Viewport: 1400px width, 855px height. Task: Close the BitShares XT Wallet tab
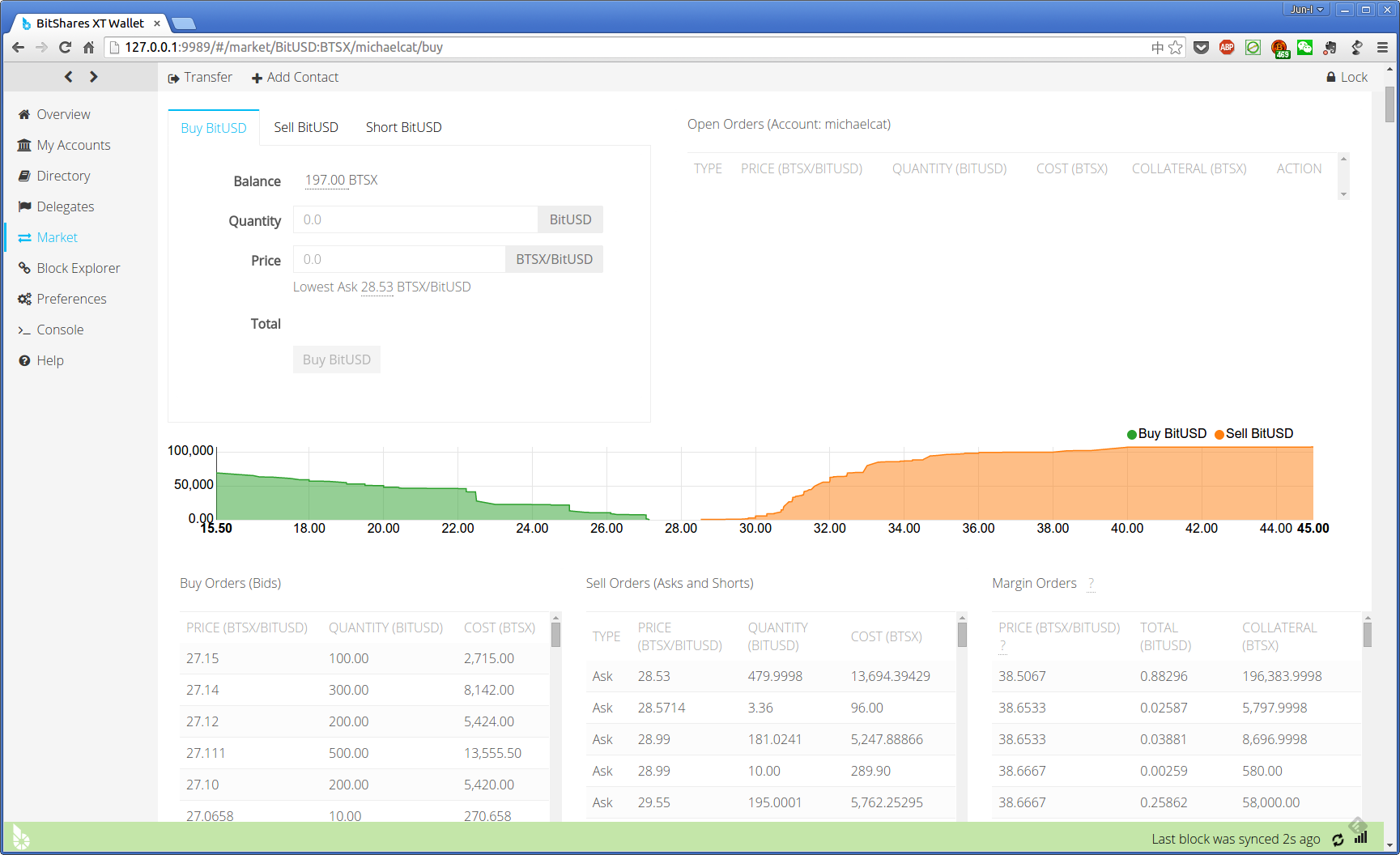click(157, 23)
